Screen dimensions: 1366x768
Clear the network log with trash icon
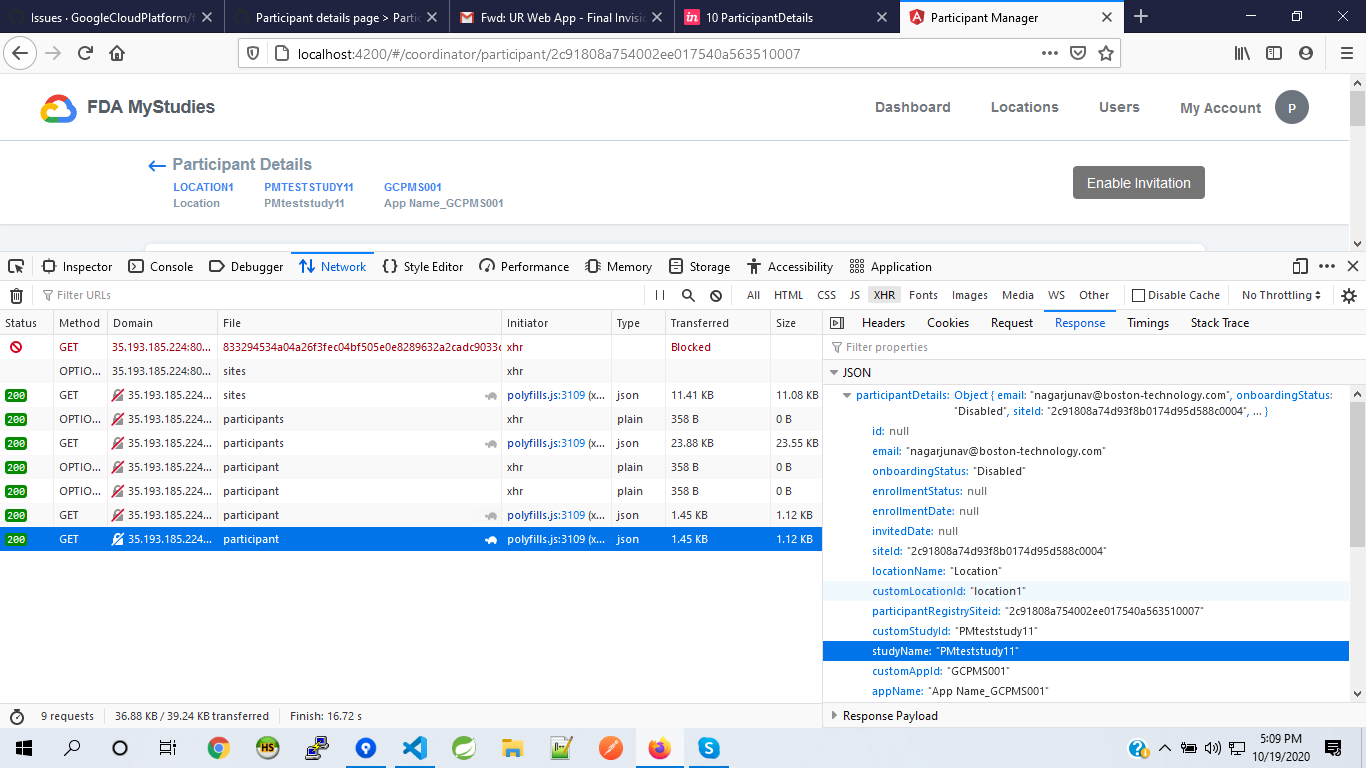coord(16,295)
